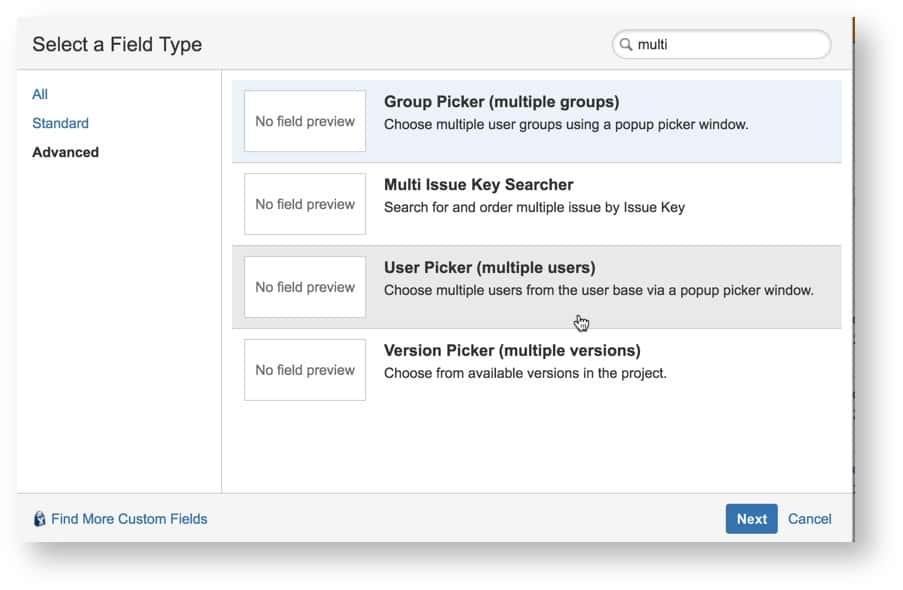Click the add-on puzzle icon beside Find More Custom Fields
The height and width of the screenshot is (590, 903).
pos(38,518)
